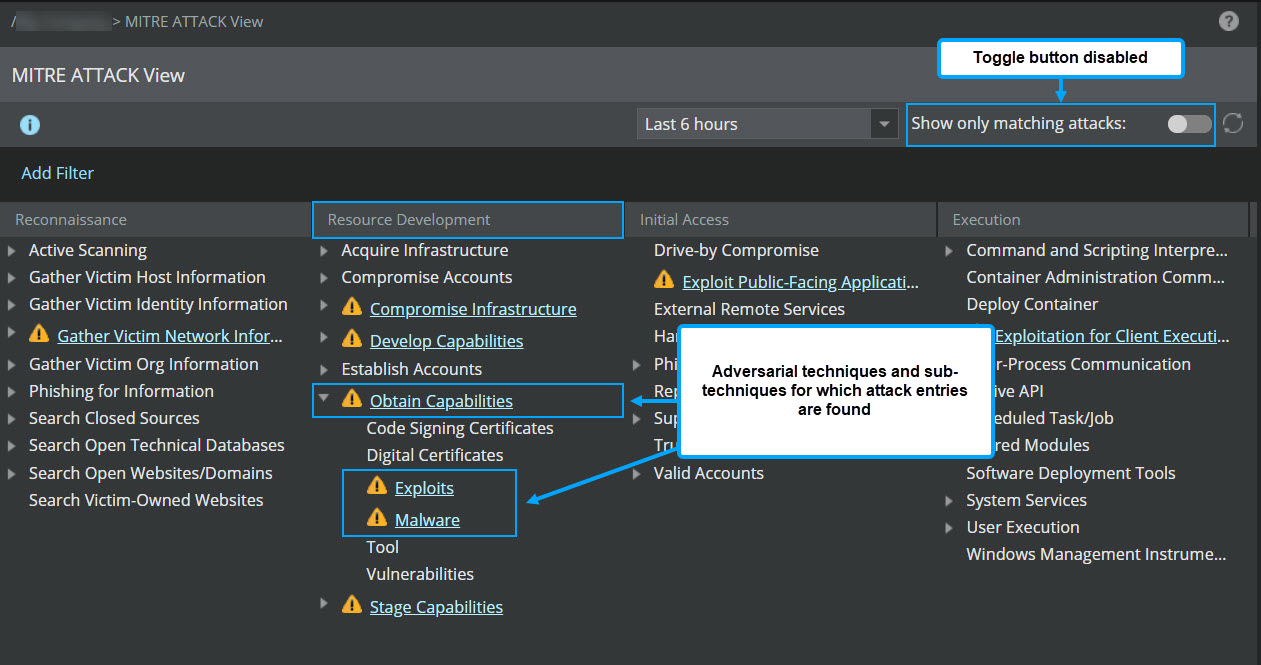Click the Add Filter link
Image resolution: width=1261 pixels, height=665 pixels.
point(58,173)
